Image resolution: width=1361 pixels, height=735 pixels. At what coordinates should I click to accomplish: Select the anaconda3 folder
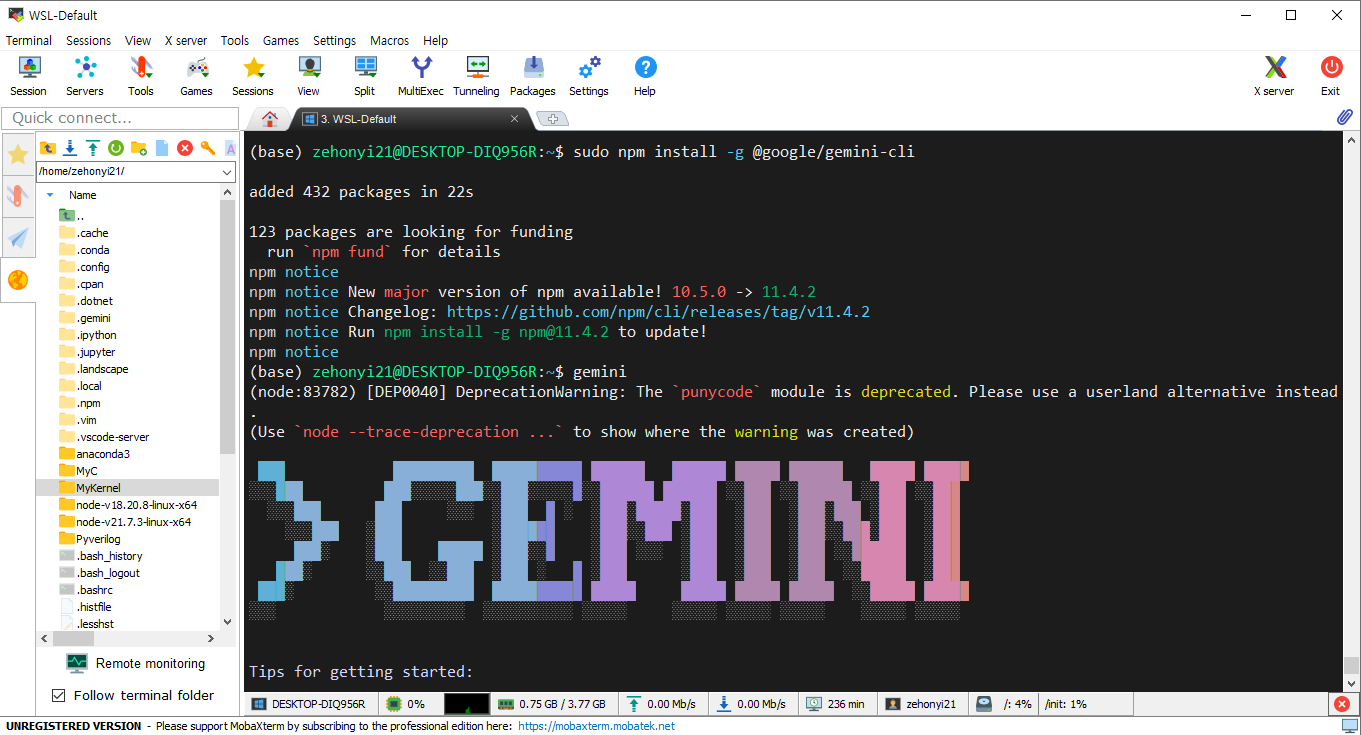[x=103, y=454]
